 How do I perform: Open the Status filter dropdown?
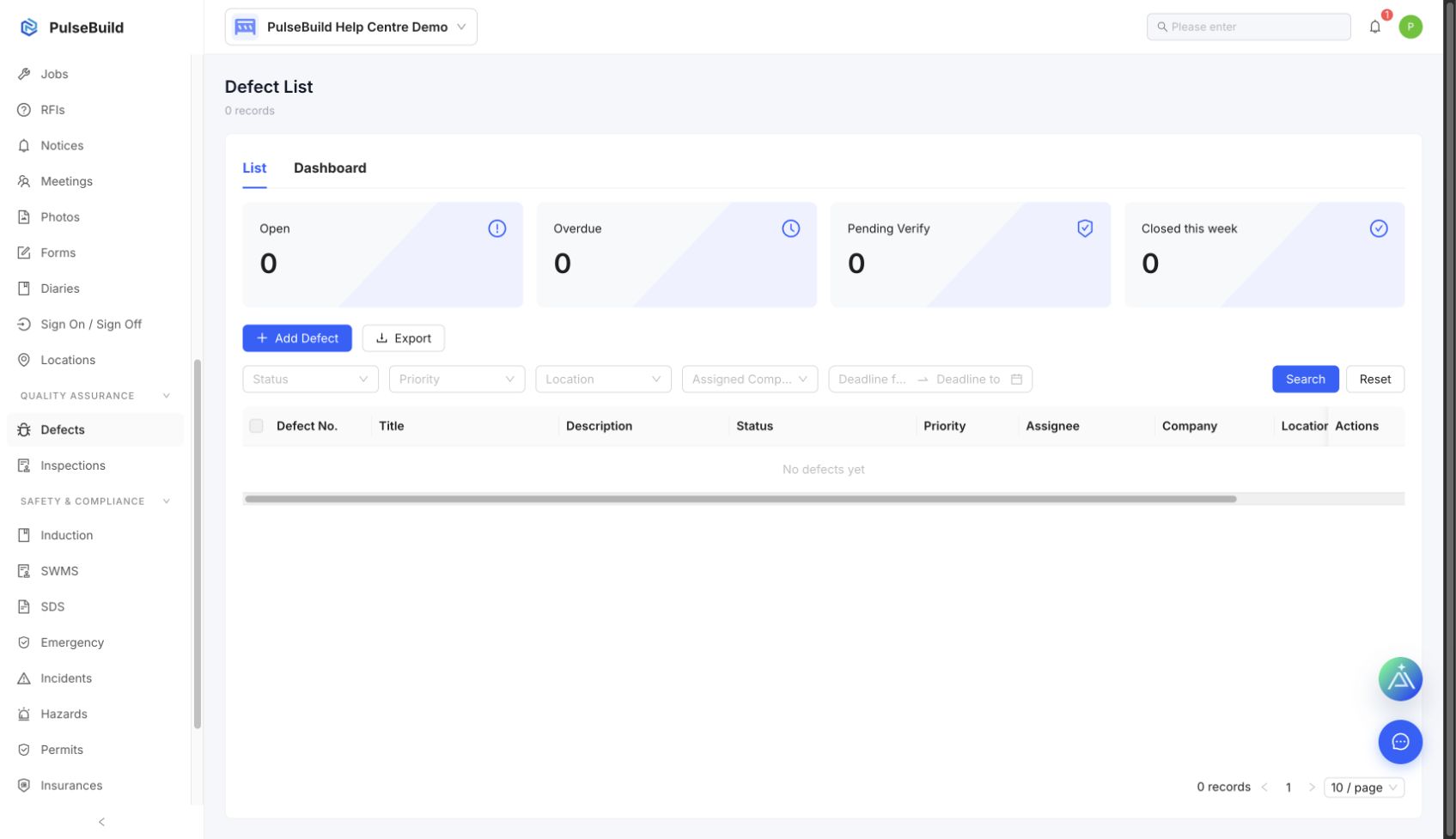tap(310, 379)
